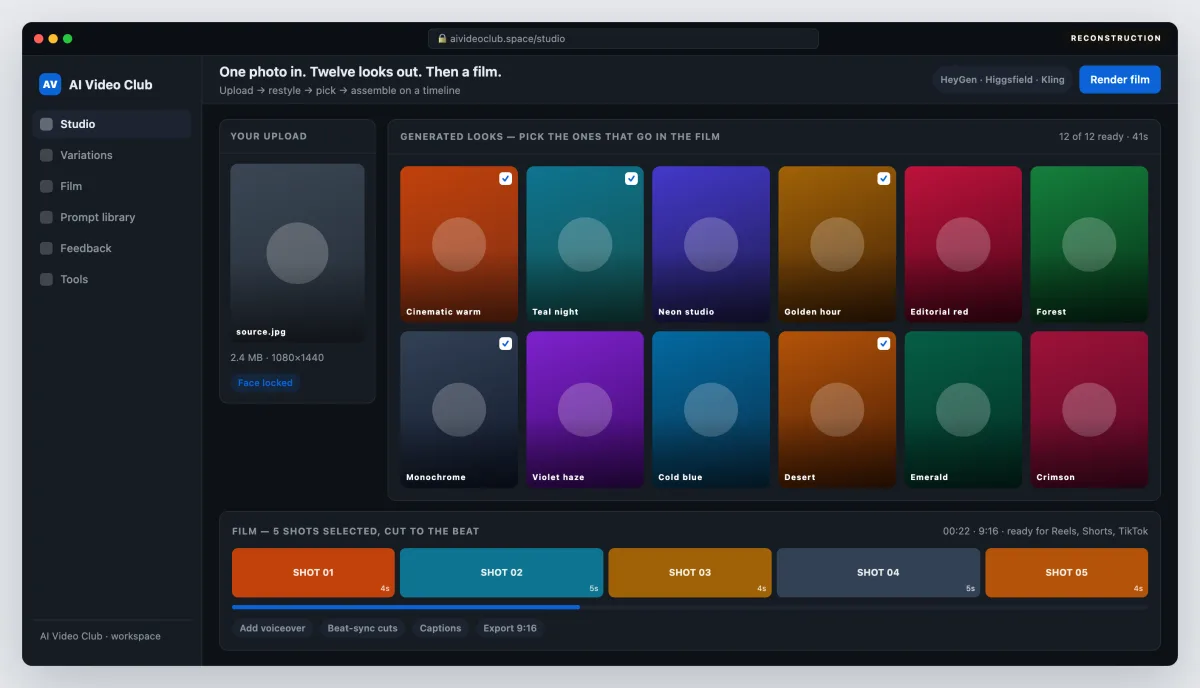This screenshot has height=688, width=1200.
Task: Open the source.jpg upload thumbnail
Action: (297, 253)
